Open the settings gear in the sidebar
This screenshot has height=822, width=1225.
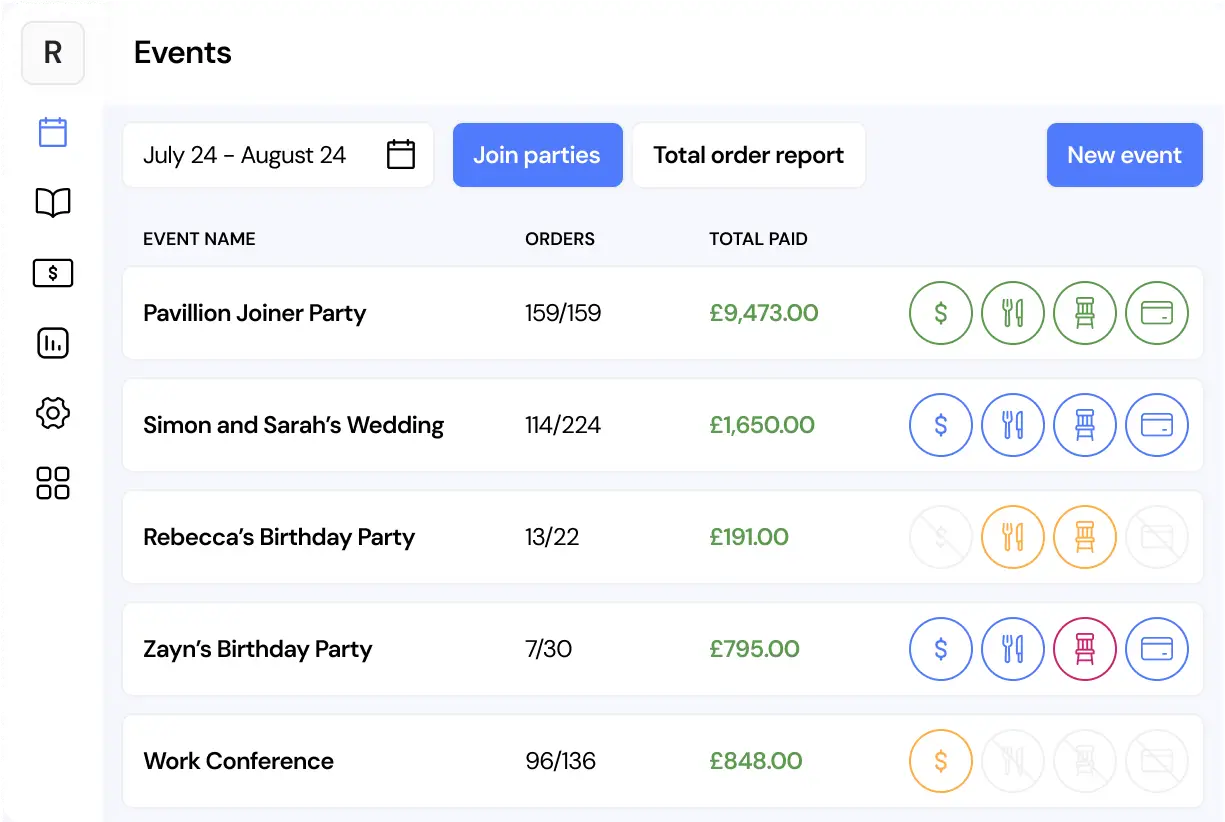[53, 413]
